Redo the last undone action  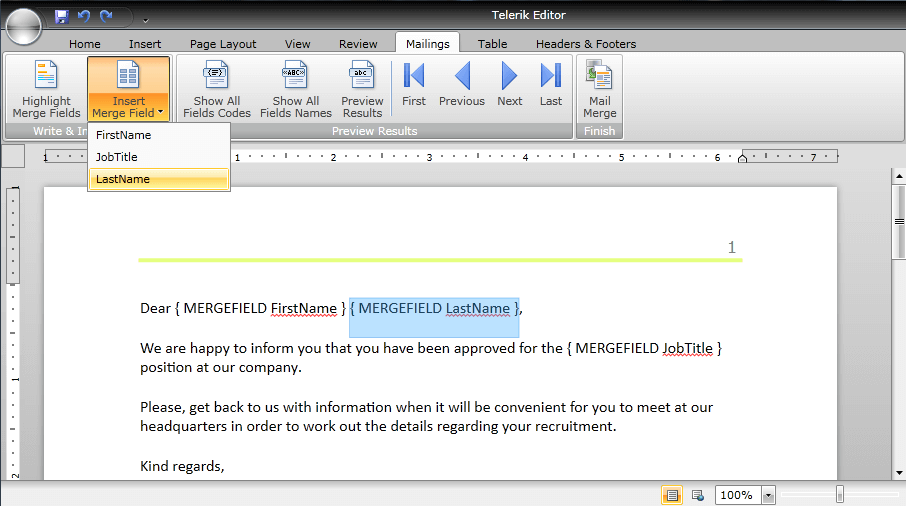106,16
